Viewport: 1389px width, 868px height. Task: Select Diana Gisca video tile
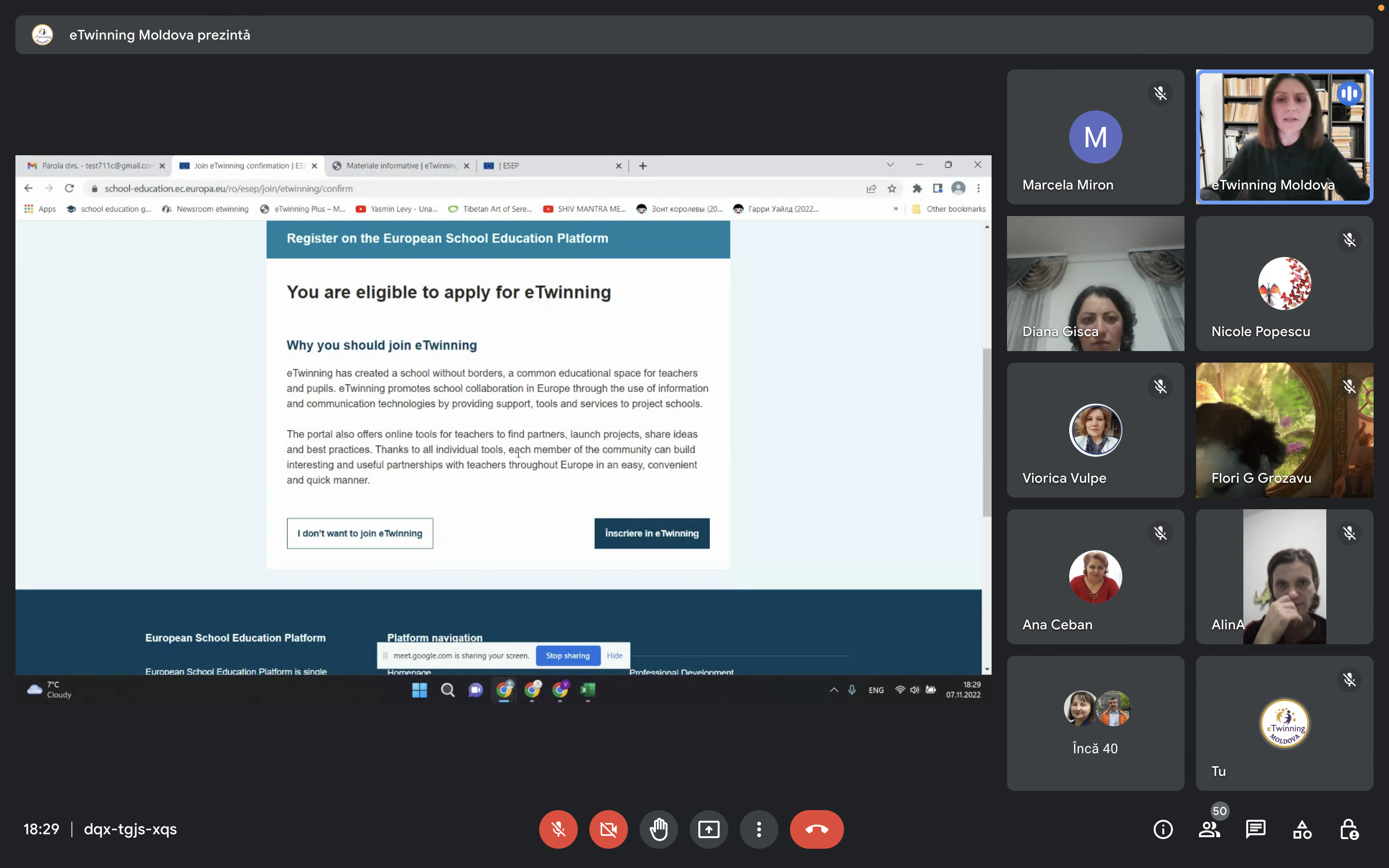1095,283
